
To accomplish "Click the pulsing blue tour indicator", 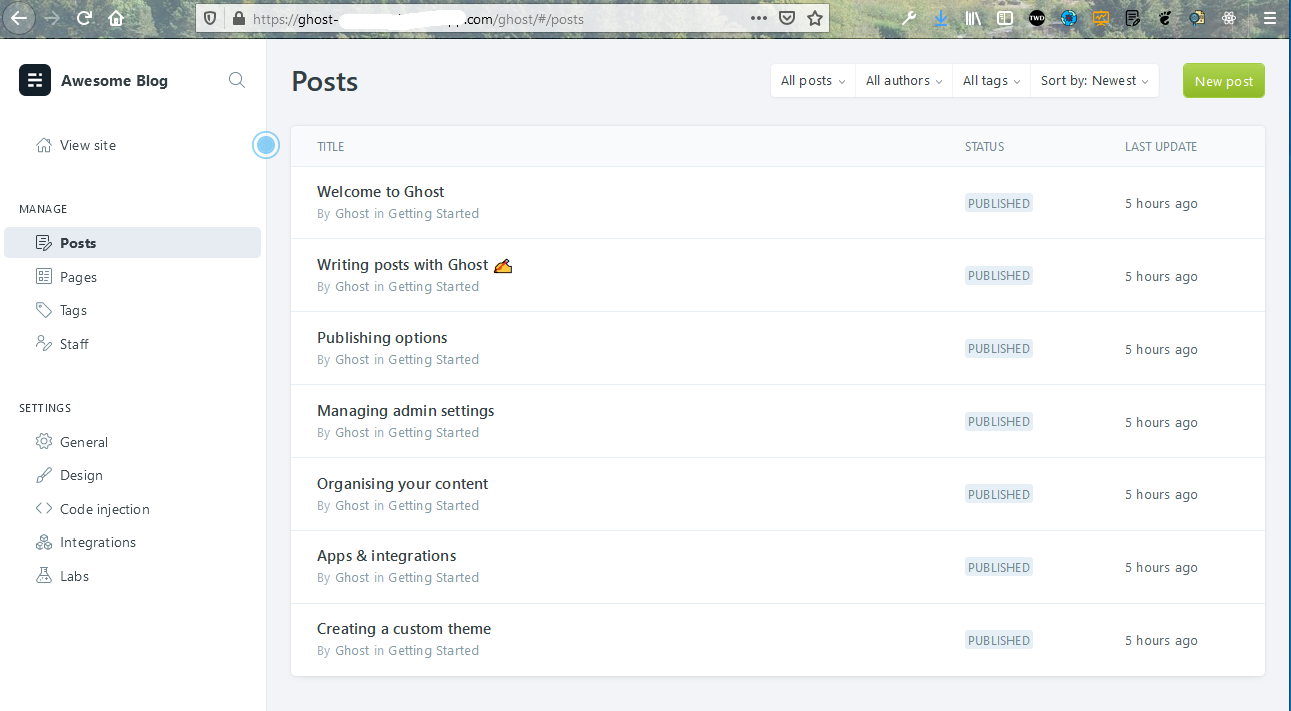I will [266, 146].
